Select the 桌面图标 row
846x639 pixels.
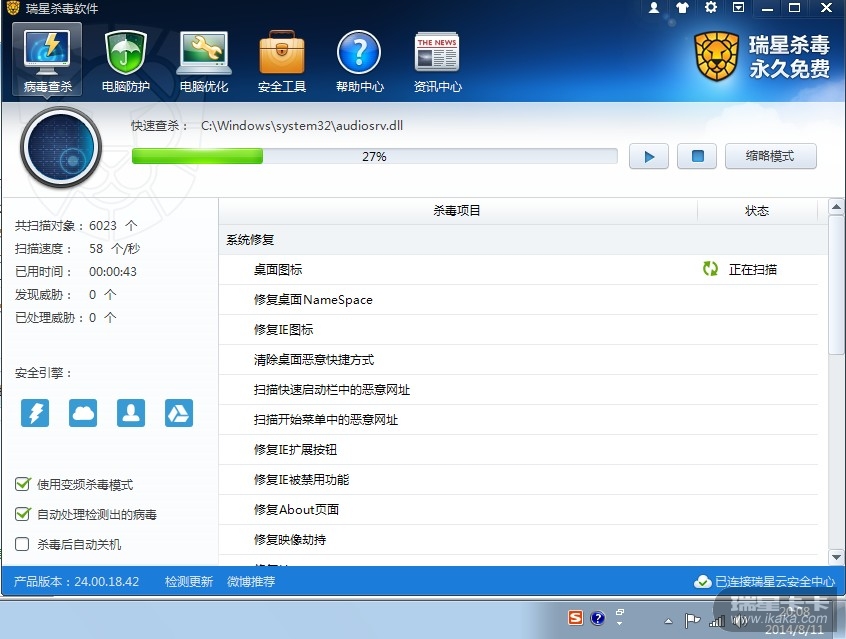point(518,269)
